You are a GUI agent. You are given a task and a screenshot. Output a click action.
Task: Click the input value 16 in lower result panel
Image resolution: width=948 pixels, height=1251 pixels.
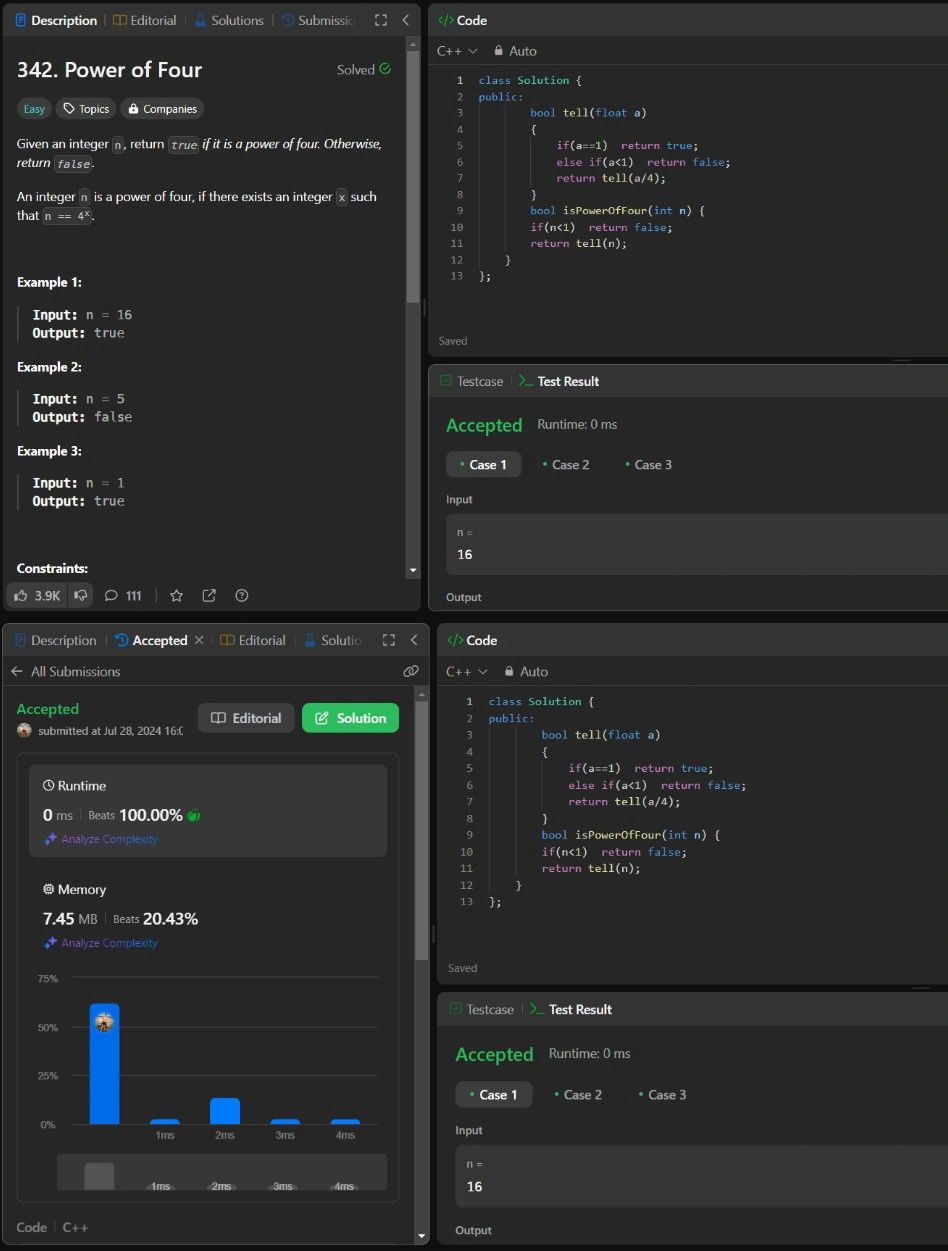pyautogui.click(x=475, y=1186)
